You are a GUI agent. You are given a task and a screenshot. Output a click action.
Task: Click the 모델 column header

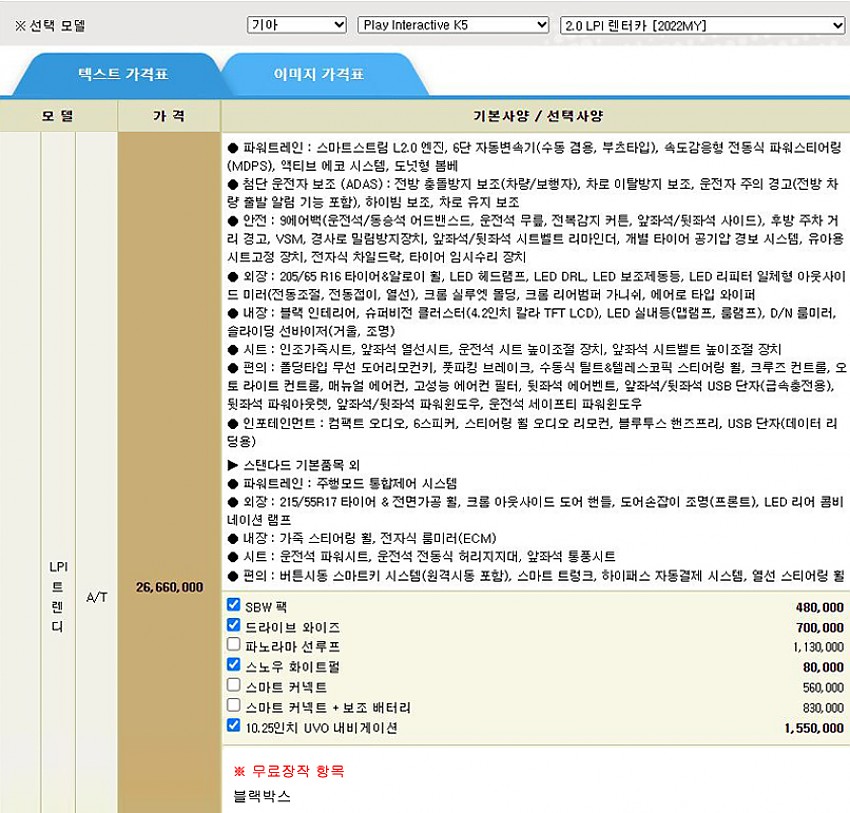[x=58, y=116]
